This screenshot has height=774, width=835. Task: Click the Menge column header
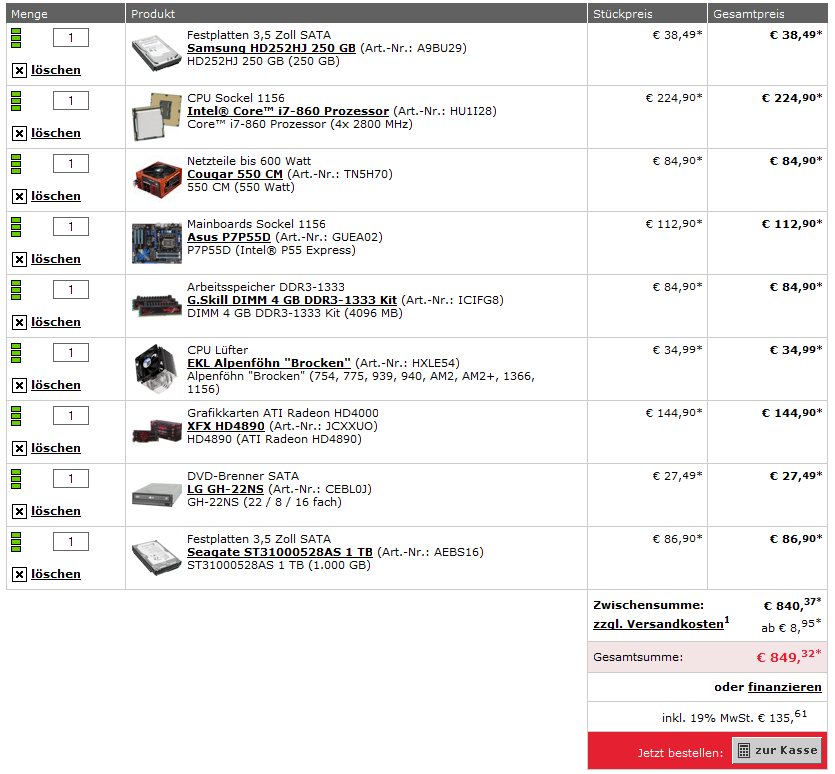pos(66,13)
